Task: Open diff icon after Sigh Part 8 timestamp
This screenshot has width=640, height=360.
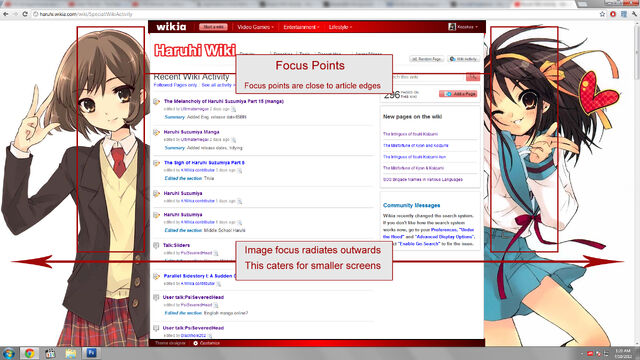Action: tap(240, 171)
